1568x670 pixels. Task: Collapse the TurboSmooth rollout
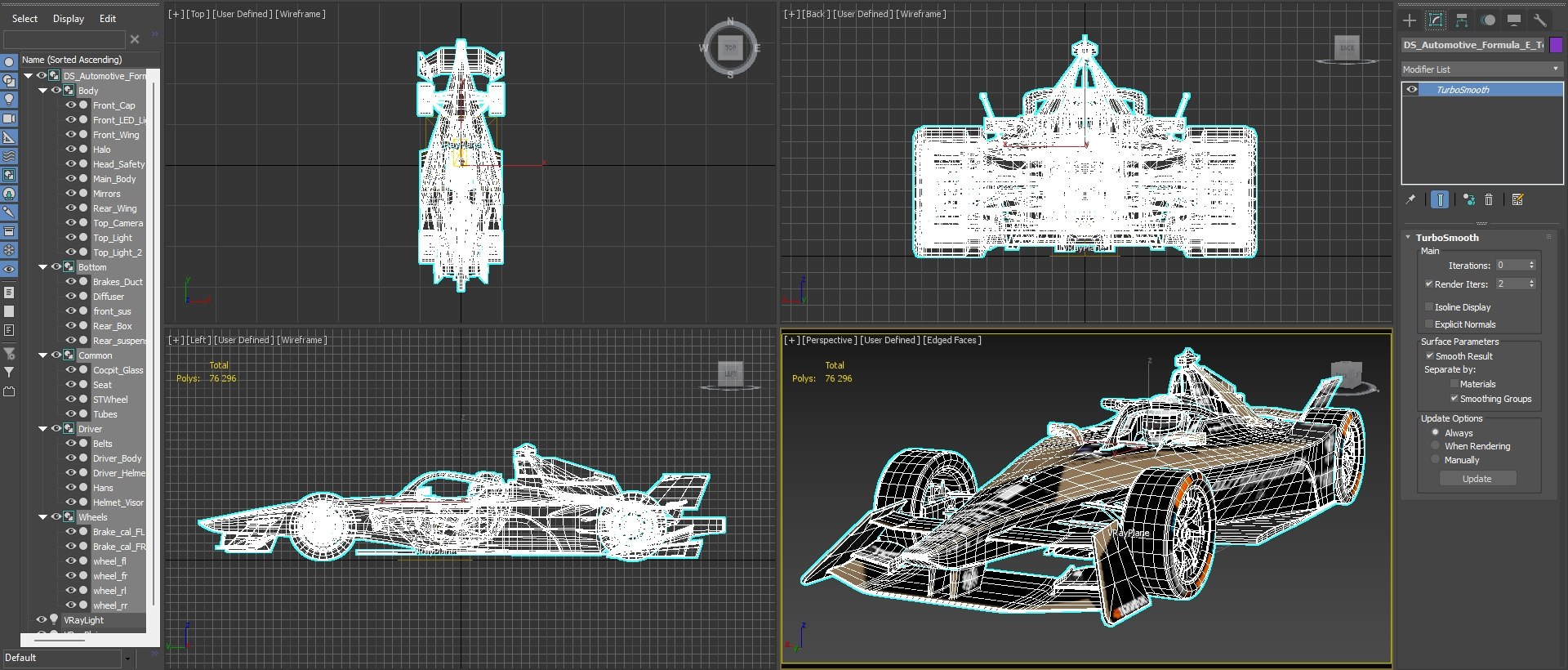pos(1408,237)
